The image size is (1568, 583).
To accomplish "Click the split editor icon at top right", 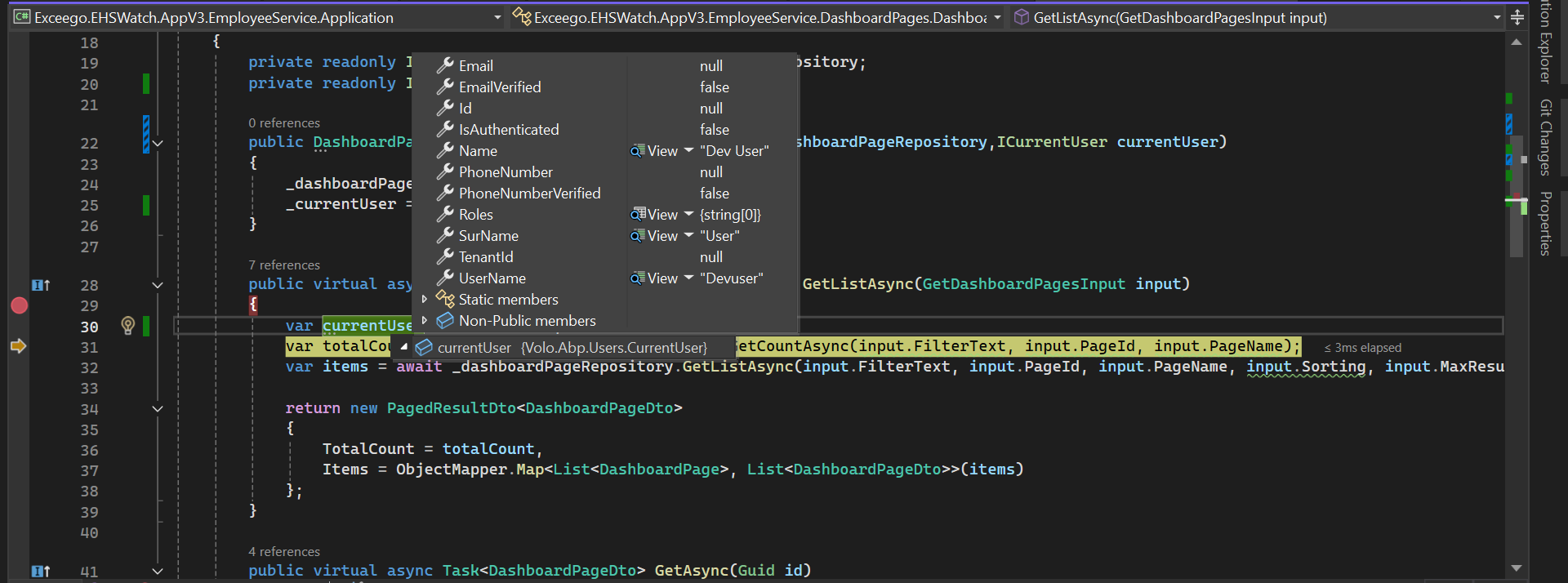I will click(1517, 17).
